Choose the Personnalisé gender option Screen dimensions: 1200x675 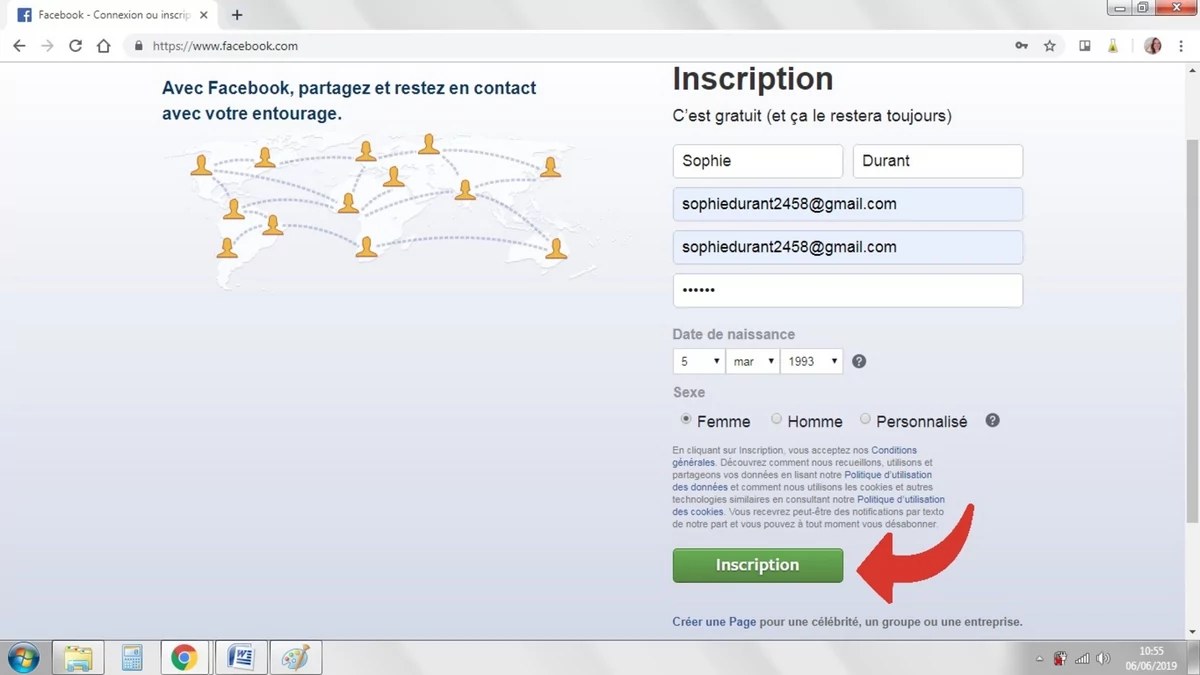865,419
